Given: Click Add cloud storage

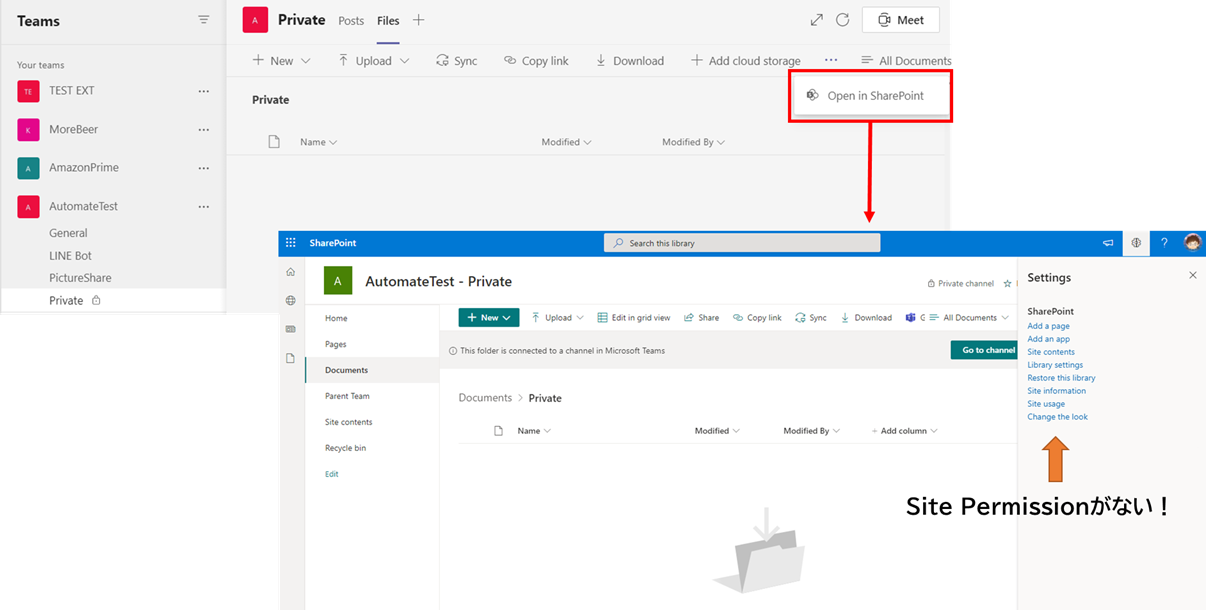Looking at the screenshot, I should click(x=746, y=60).
